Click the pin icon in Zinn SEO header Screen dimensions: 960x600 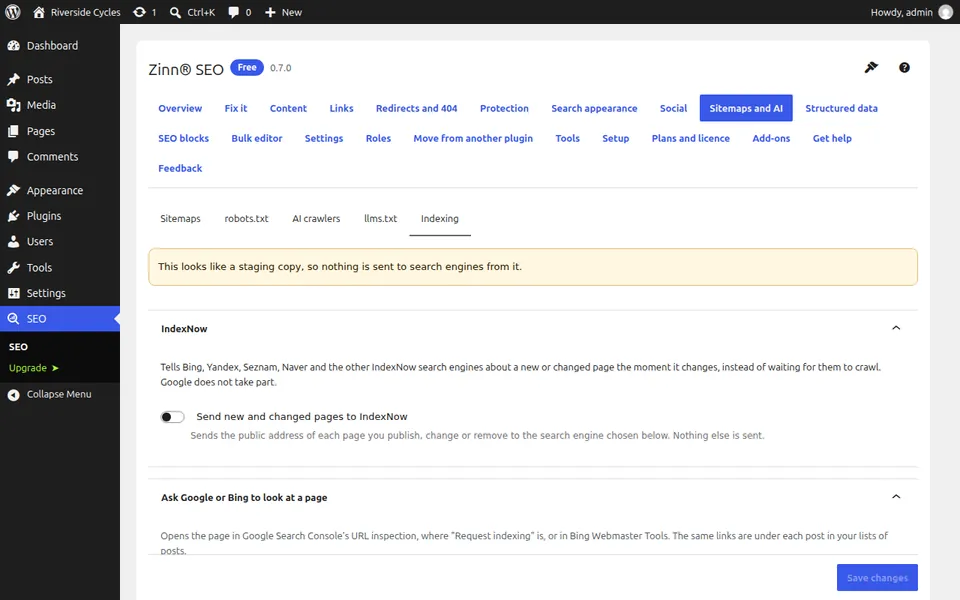pos(871,67)
